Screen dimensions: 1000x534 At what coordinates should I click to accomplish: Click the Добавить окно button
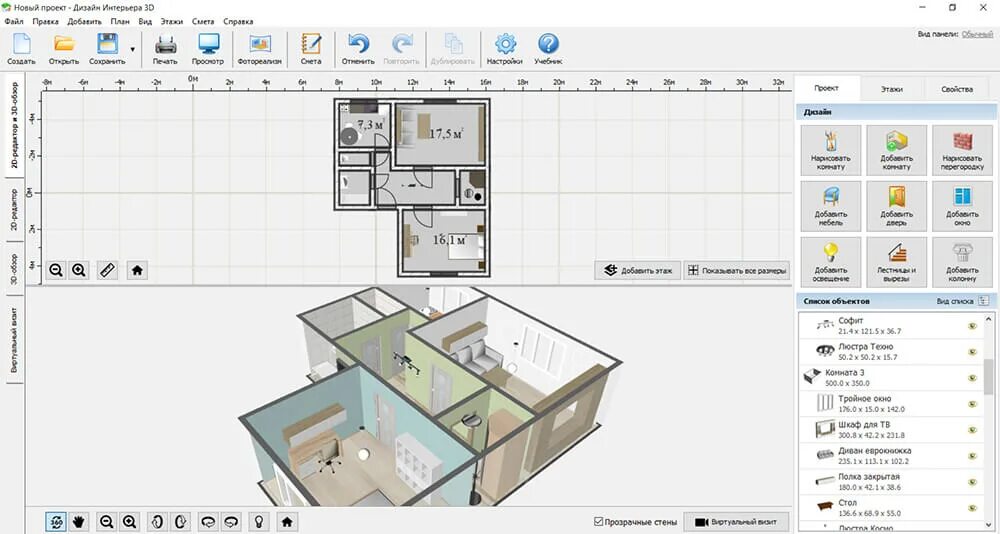[x=962, y=206]
